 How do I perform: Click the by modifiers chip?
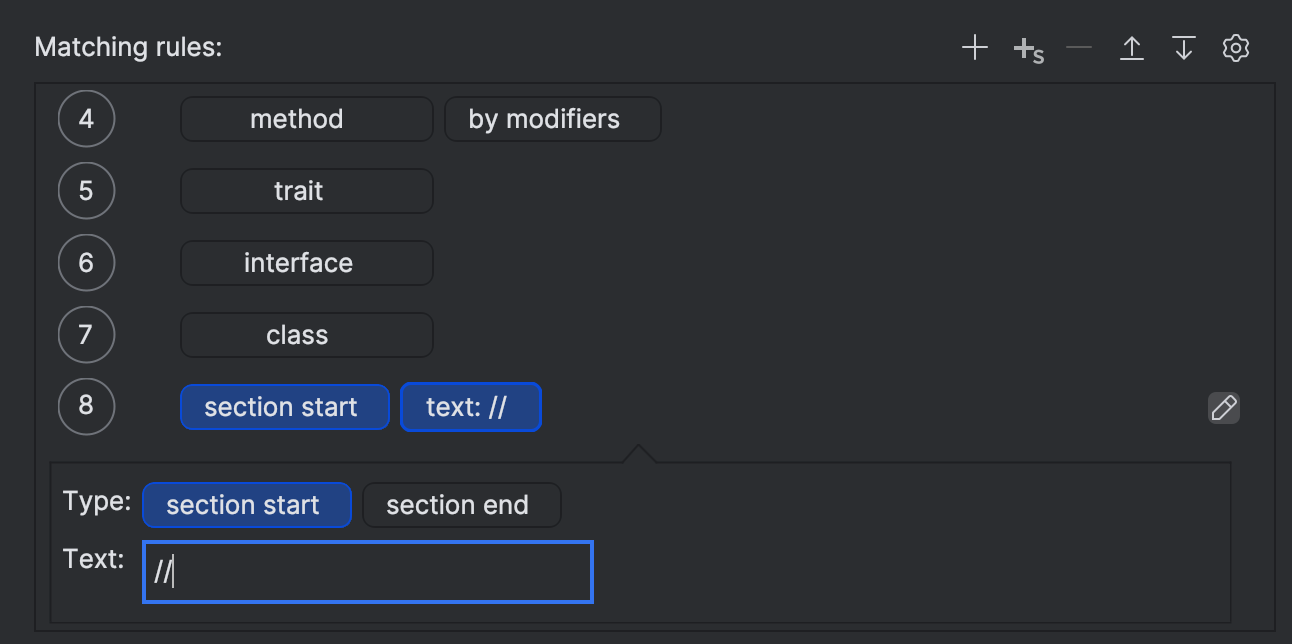(x=553, y=119)
